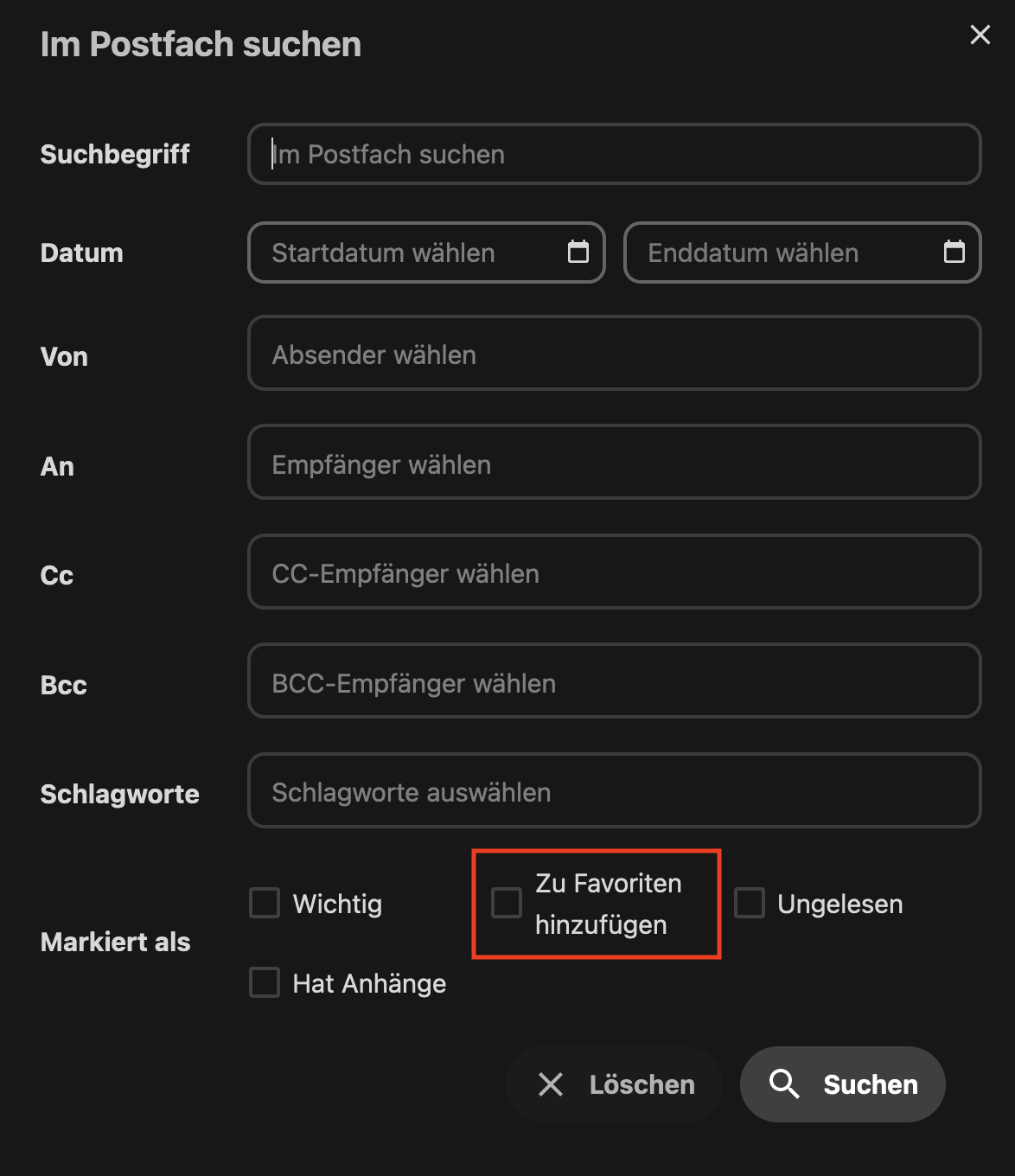Click into the 'Startdatum wählen' field
Screen dimensions: 1015x1176
(x=406, y=252)
